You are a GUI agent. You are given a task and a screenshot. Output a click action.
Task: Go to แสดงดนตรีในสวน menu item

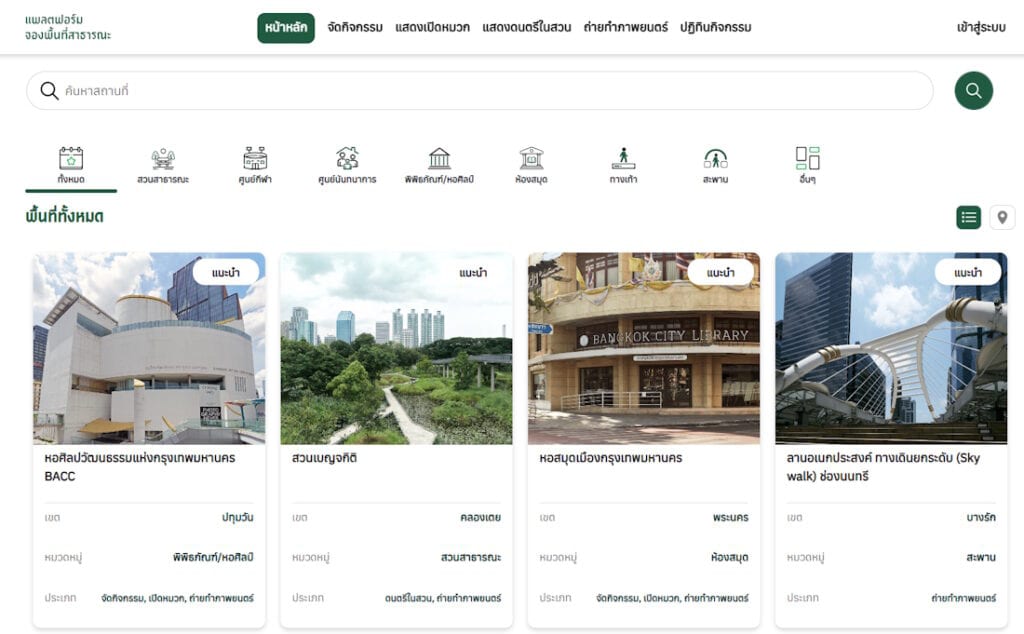click(526, 28)
